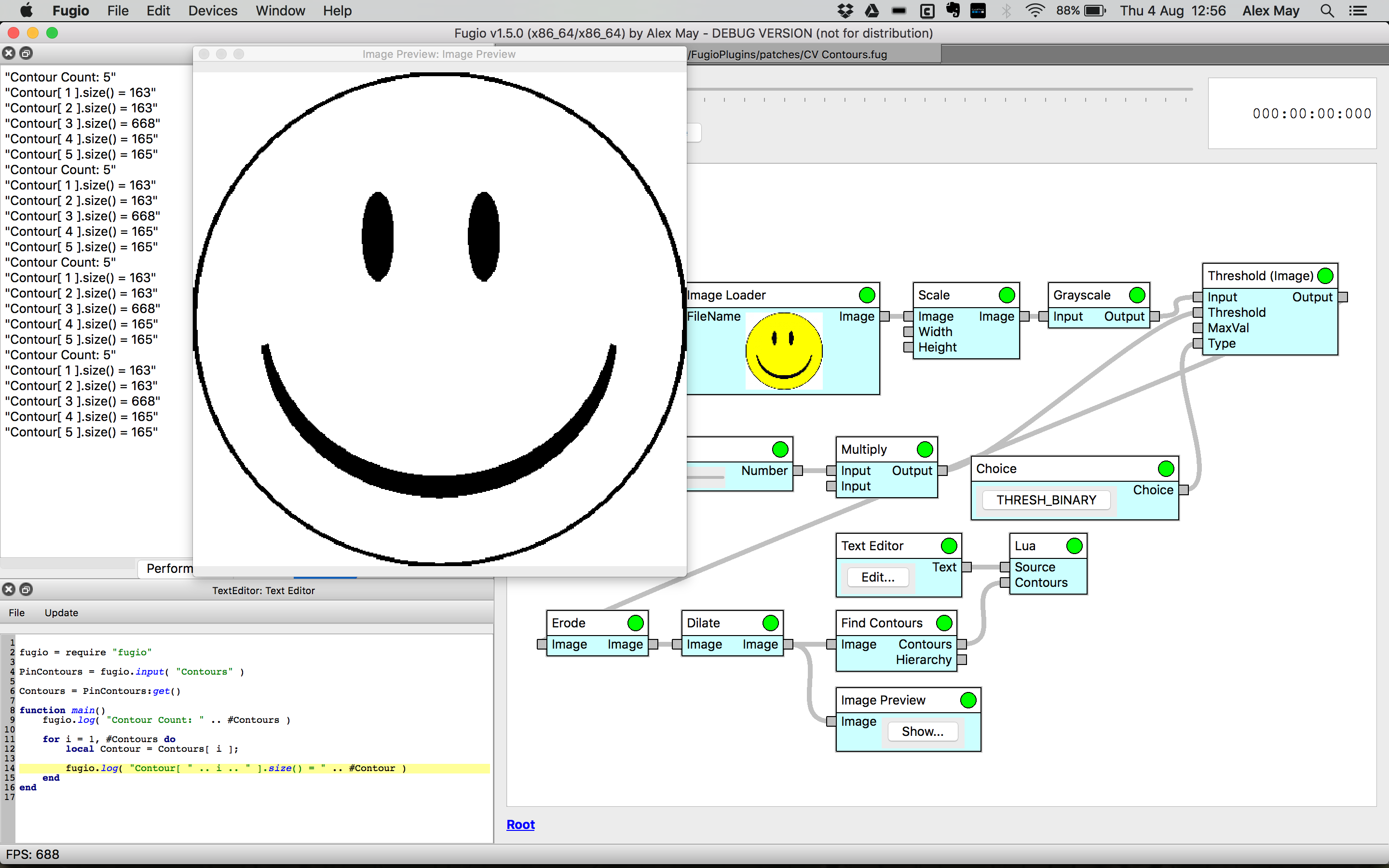Click Update in the Text Editor panel
The image size is (1389, 868).
[61, 612]
